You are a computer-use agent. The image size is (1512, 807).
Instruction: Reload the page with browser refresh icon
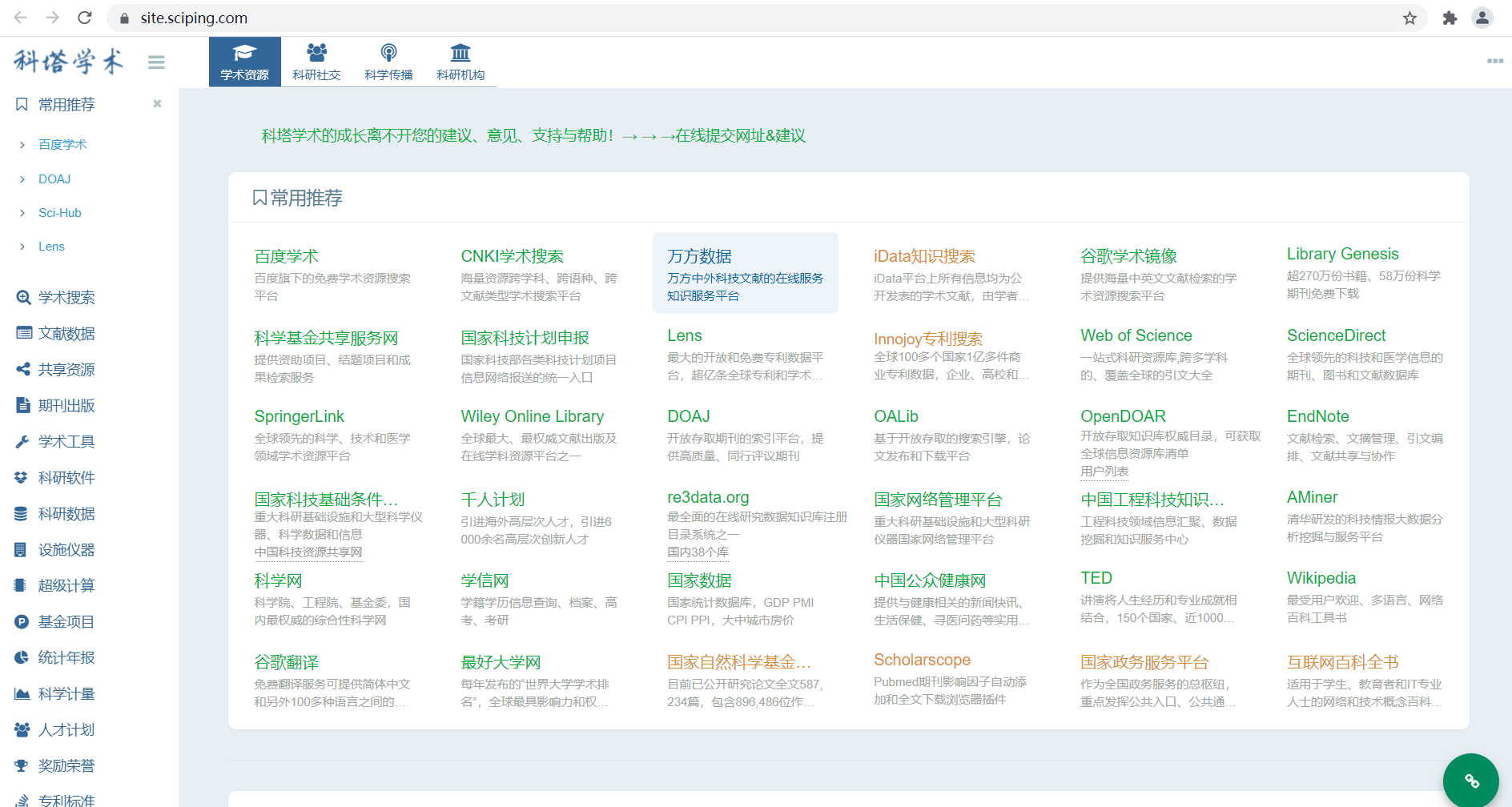click(85, 18)
